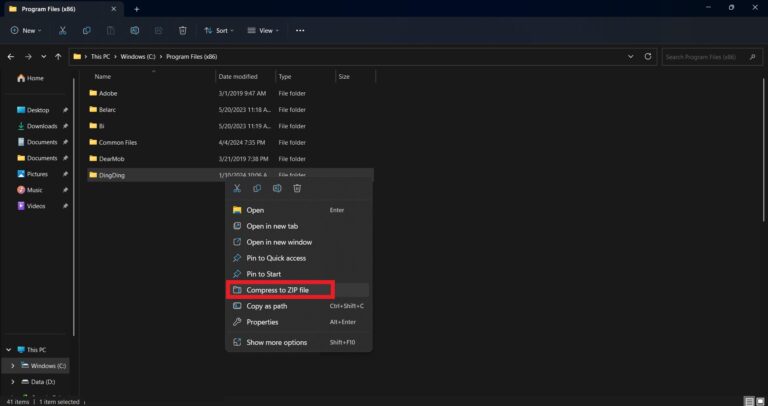Switch to large thumbnails view icon in status bar
This screenshot has height=406, width=768.
[759, 401]
